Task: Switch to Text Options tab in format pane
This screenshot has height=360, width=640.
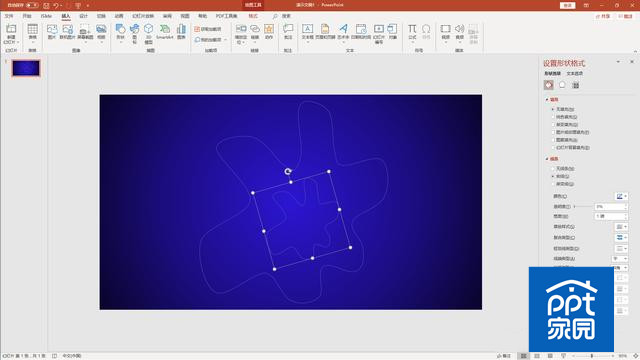Action: 575,73
